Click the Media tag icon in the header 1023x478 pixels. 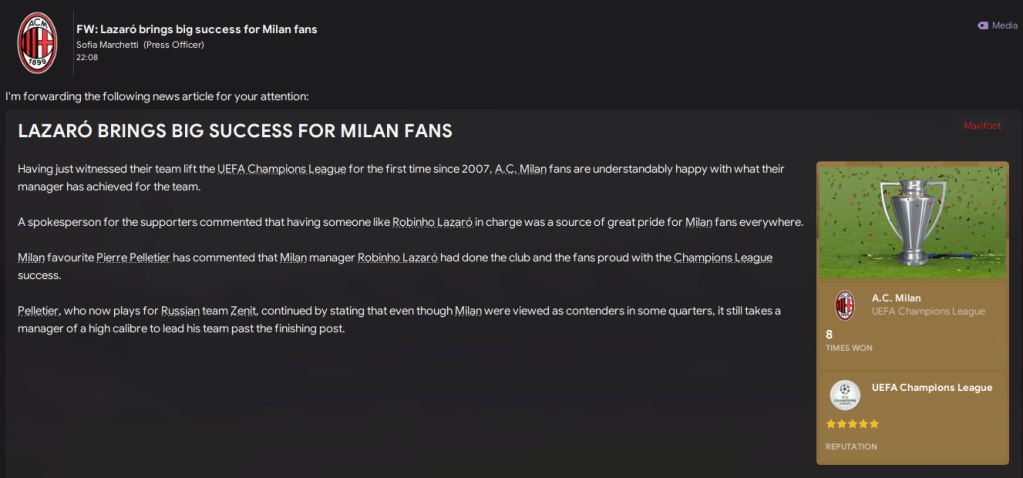983,26
